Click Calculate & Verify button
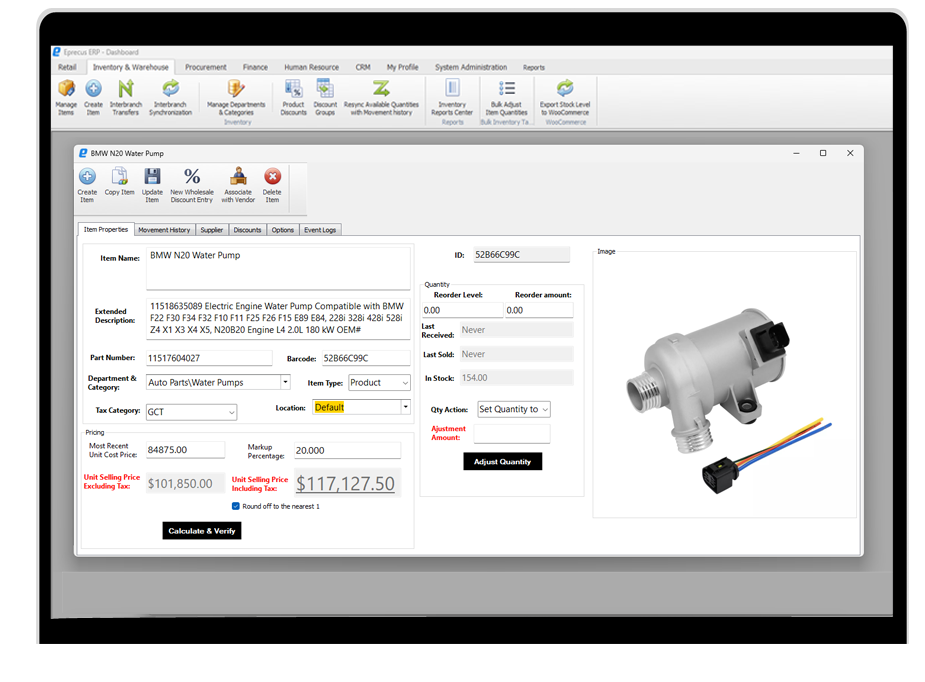925x682 pixels. point(202,531)
